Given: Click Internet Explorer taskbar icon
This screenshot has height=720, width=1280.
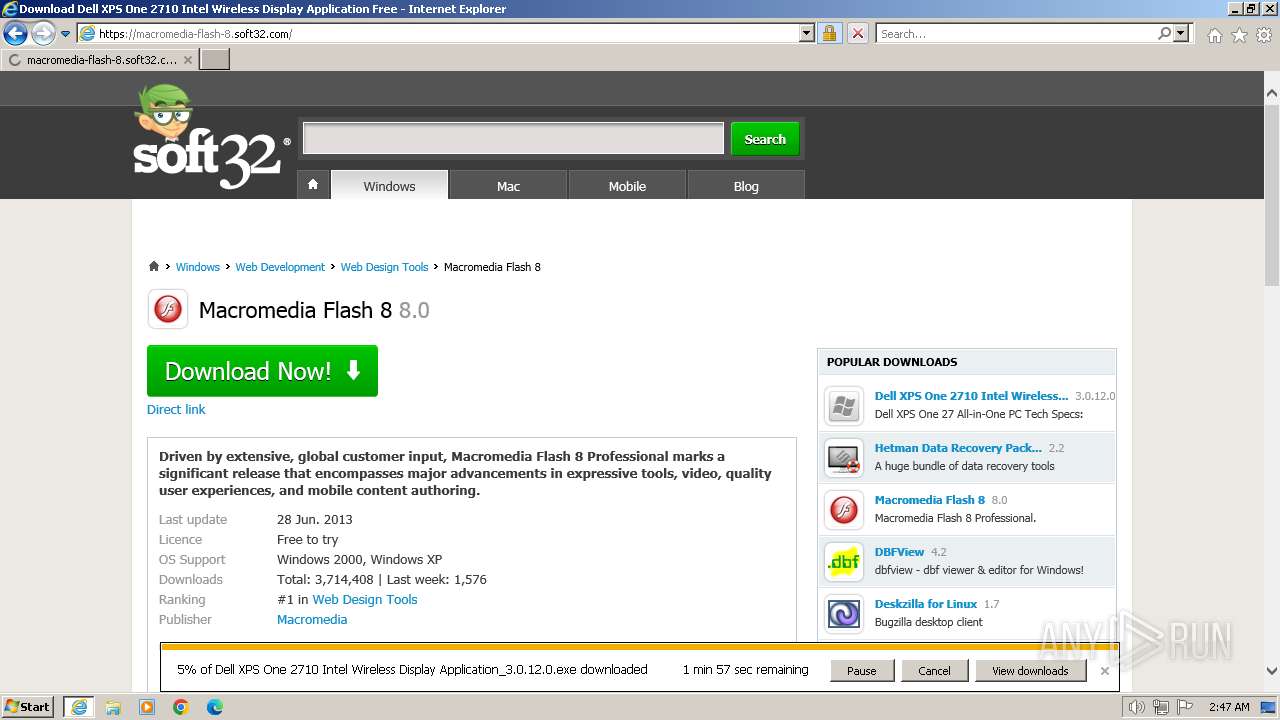Looking at the screenshot, I should tap(79, 707).
